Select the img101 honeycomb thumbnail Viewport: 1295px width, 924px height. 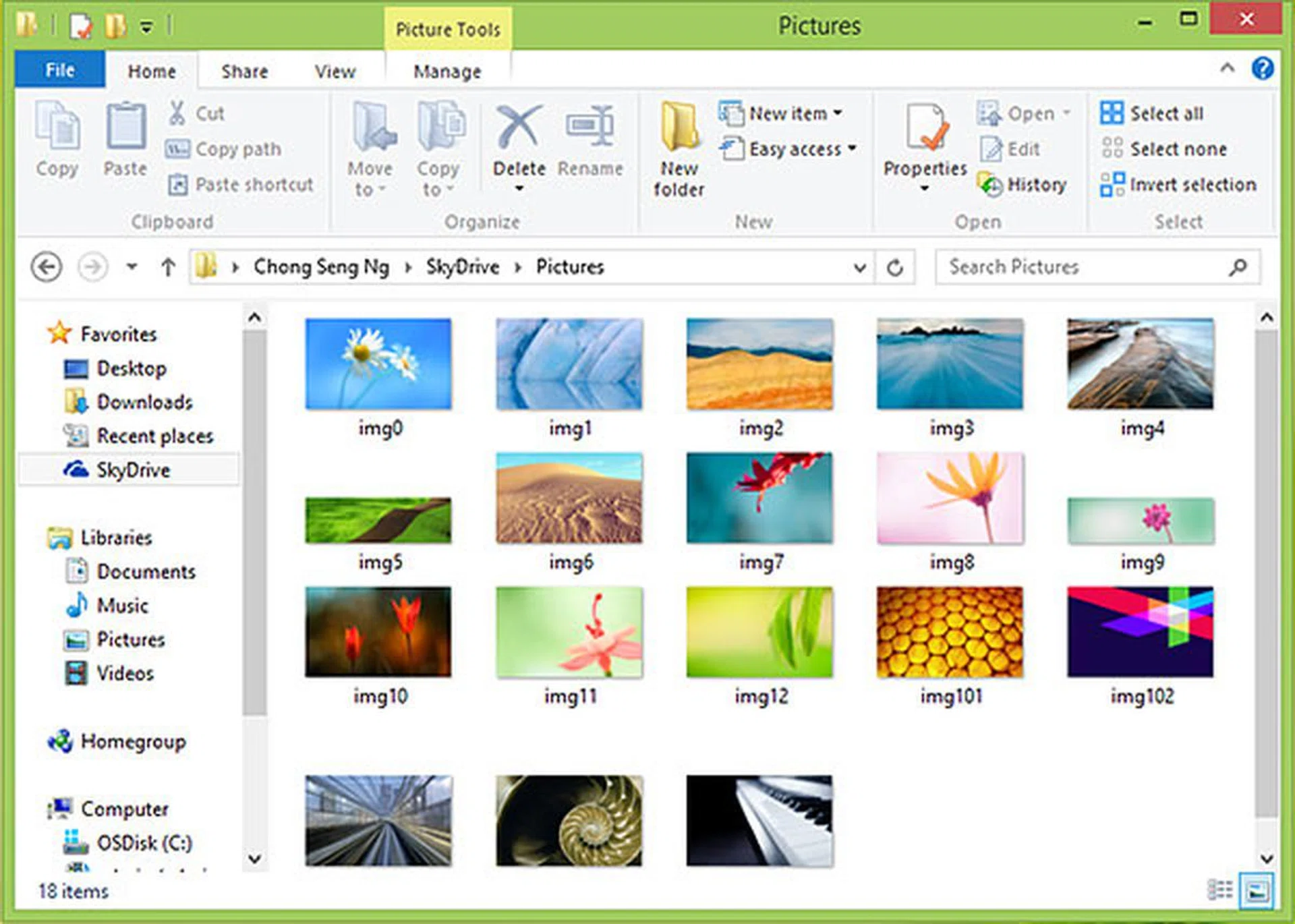[950, 633]
